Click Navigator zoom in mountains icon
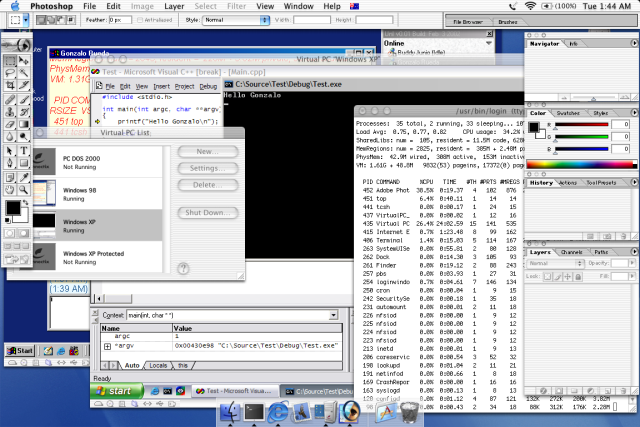This screenshot has width=640, height=427. (624, 97)
